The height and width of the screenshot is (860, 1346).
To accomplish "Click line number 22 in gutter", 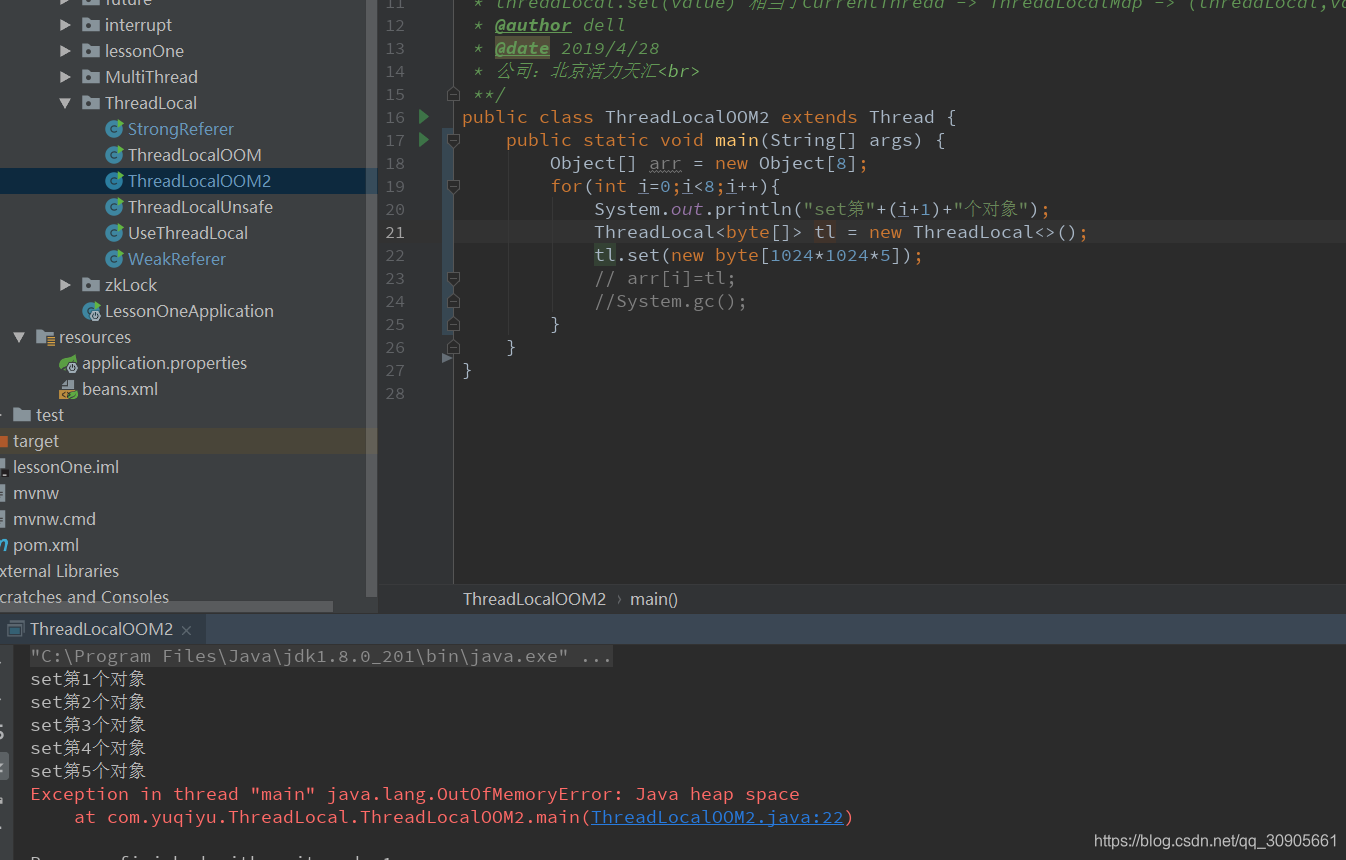I will [x=395, y=255].
